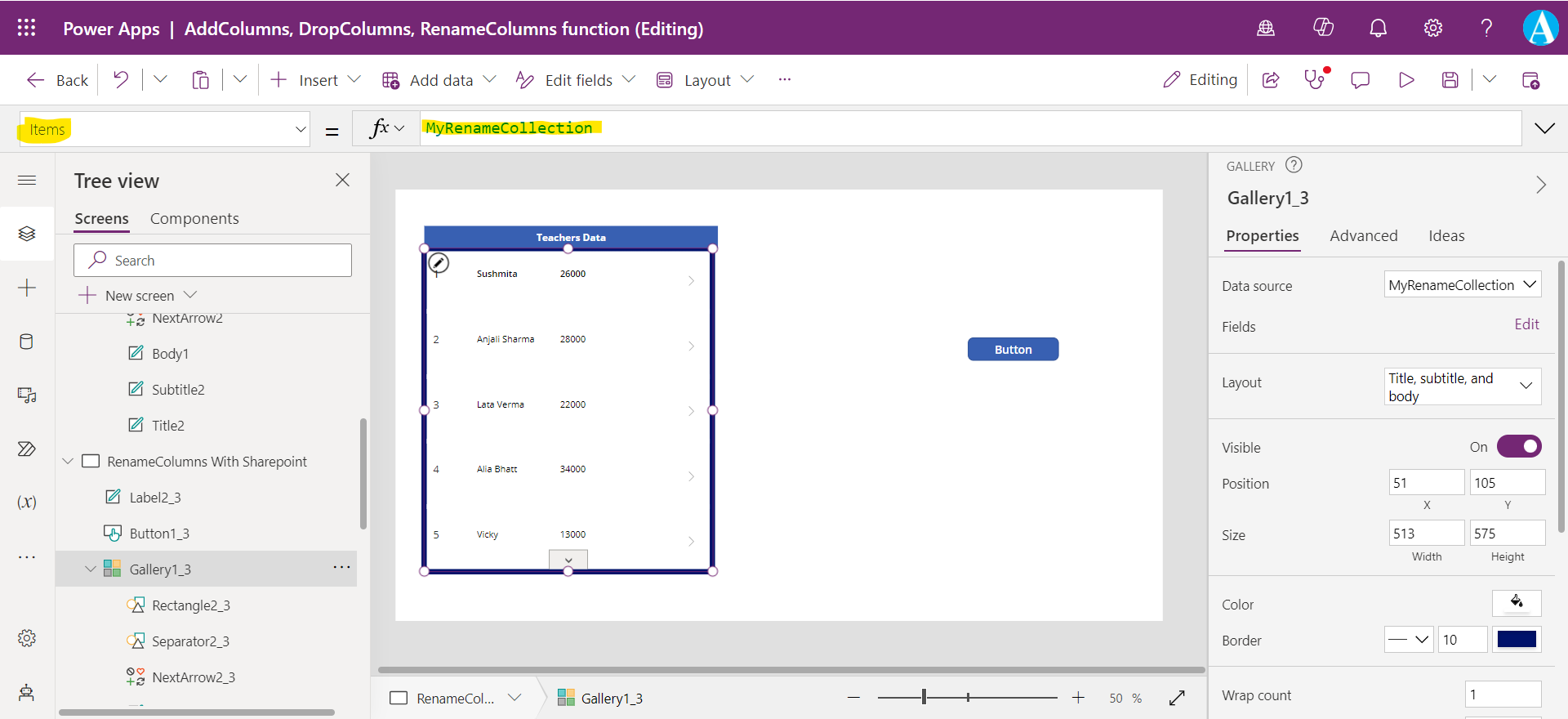Click the Edit link beside Fields
Screen dimensions: 1568x719
tap(1526, 324)
